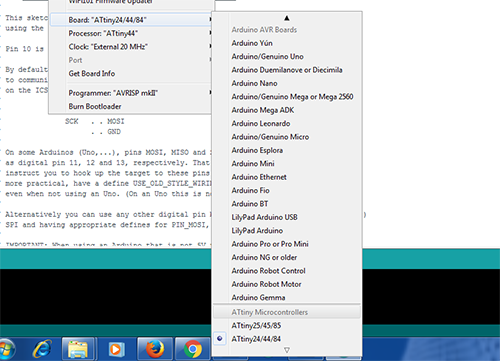The image size is (500, 361).
Task: Click the scroll-up arrow atop the board list
Action: [287, 18]
